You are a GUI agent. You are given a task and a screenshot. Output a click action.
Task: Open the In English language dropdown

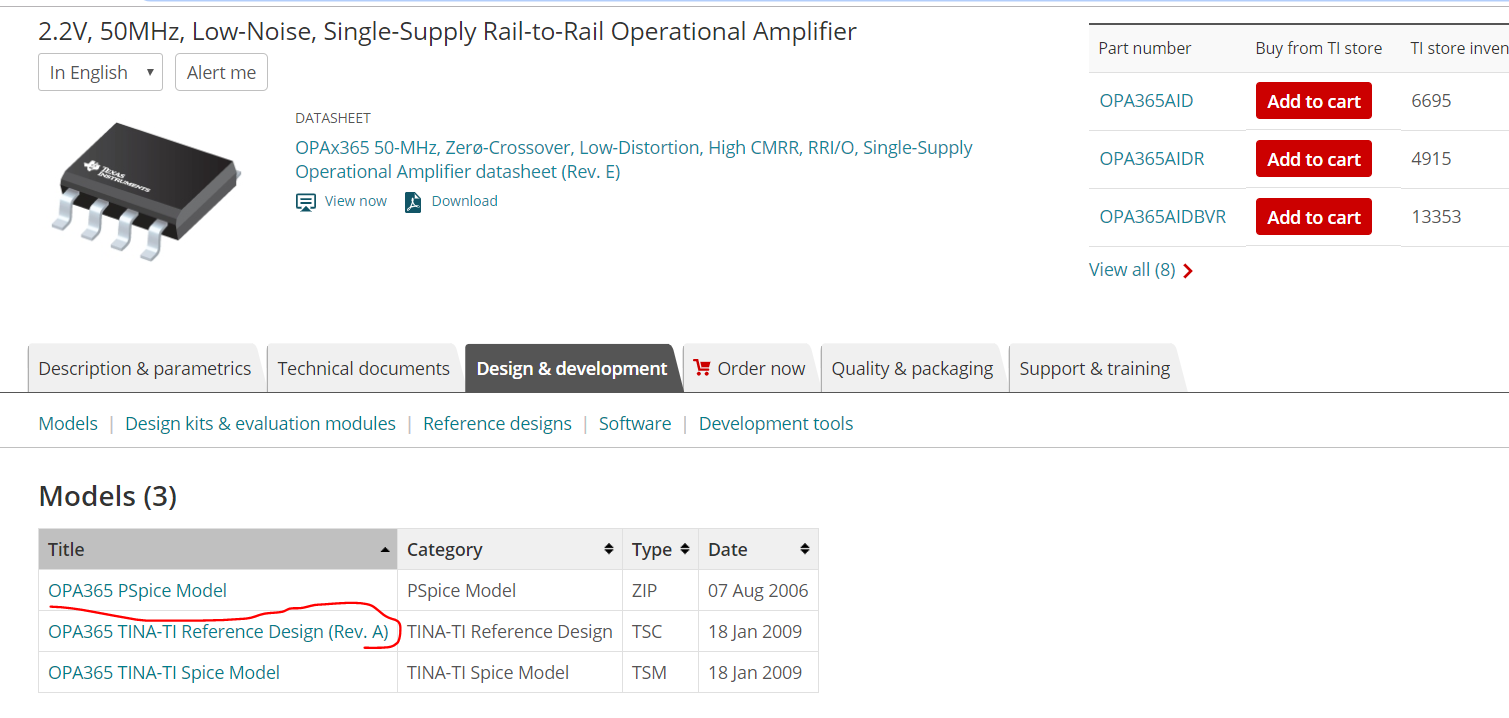click(x=100, y=72)
